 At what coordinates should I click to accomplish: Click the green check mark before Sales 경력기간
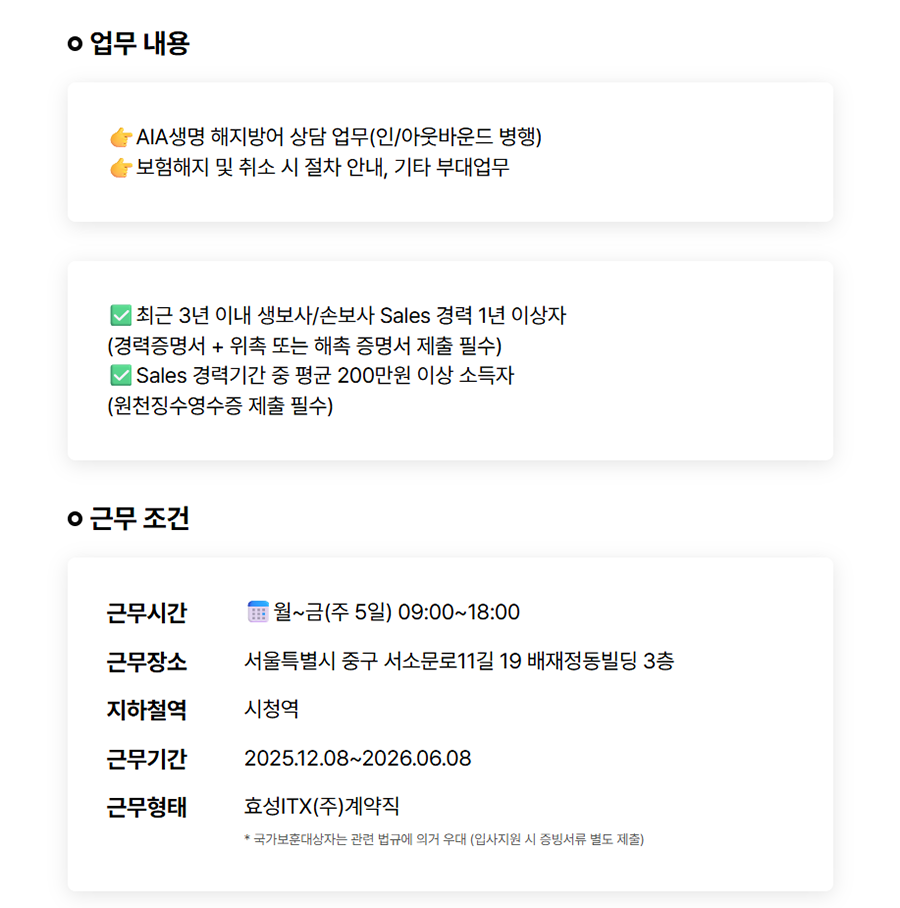[x=120, y=376]
